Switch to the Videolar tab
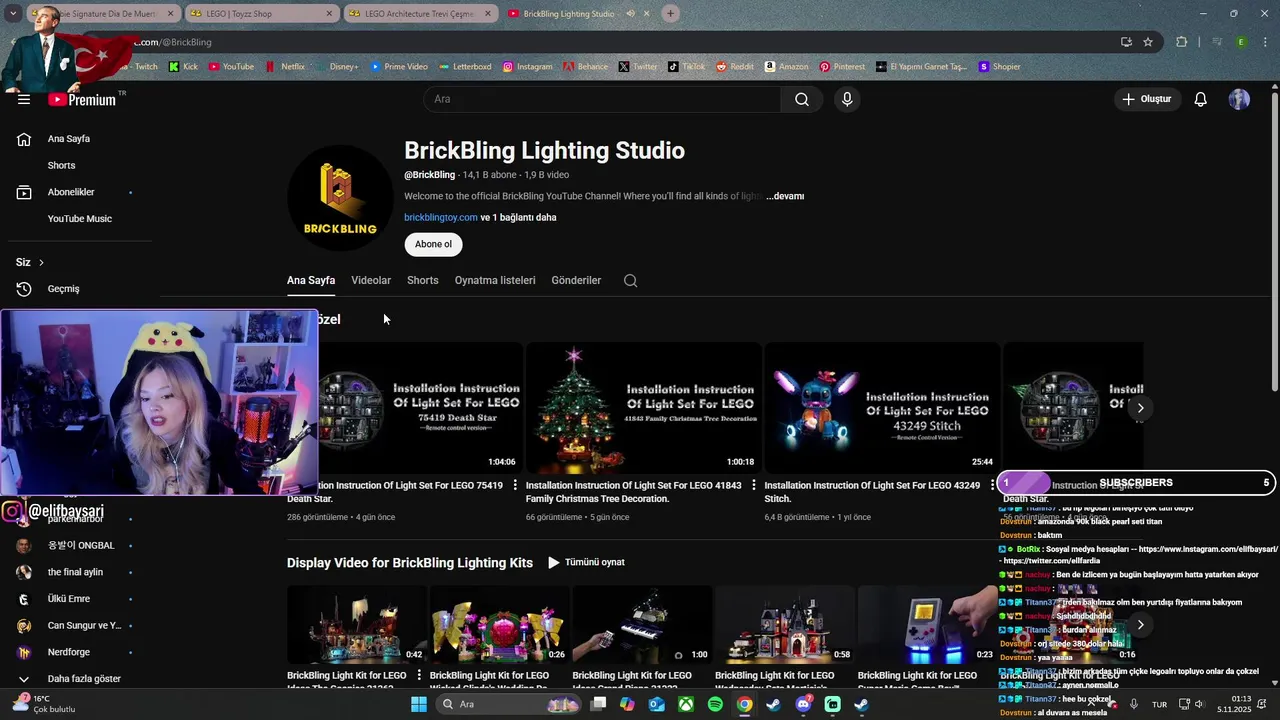The width and height of the screenshot is (1280, 720). tap(371, 280)
